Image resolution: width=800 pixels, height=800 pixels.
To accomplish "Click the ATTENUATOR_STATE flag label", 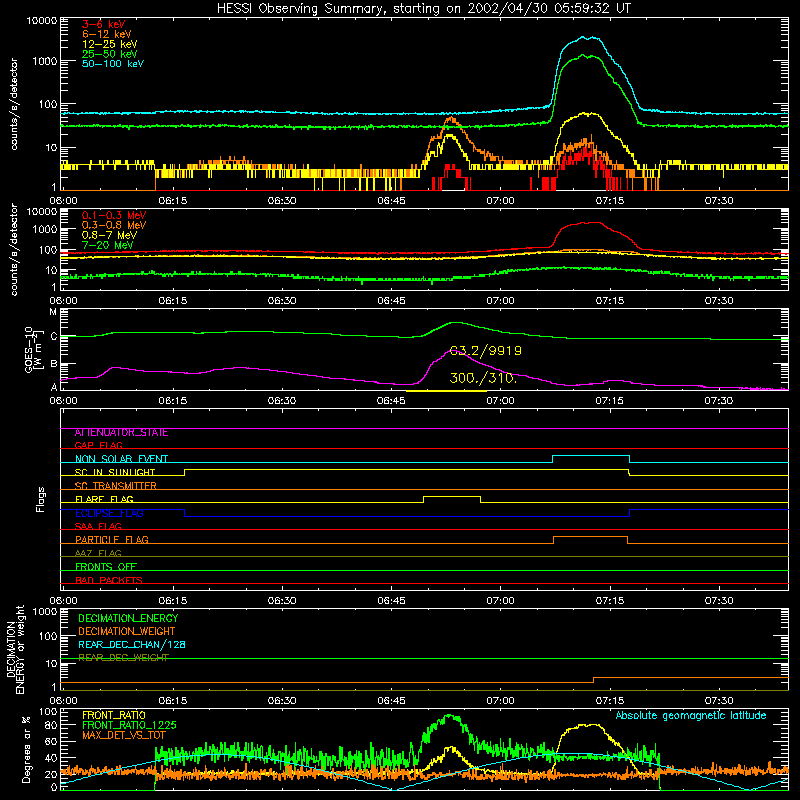I will (121, 433).
